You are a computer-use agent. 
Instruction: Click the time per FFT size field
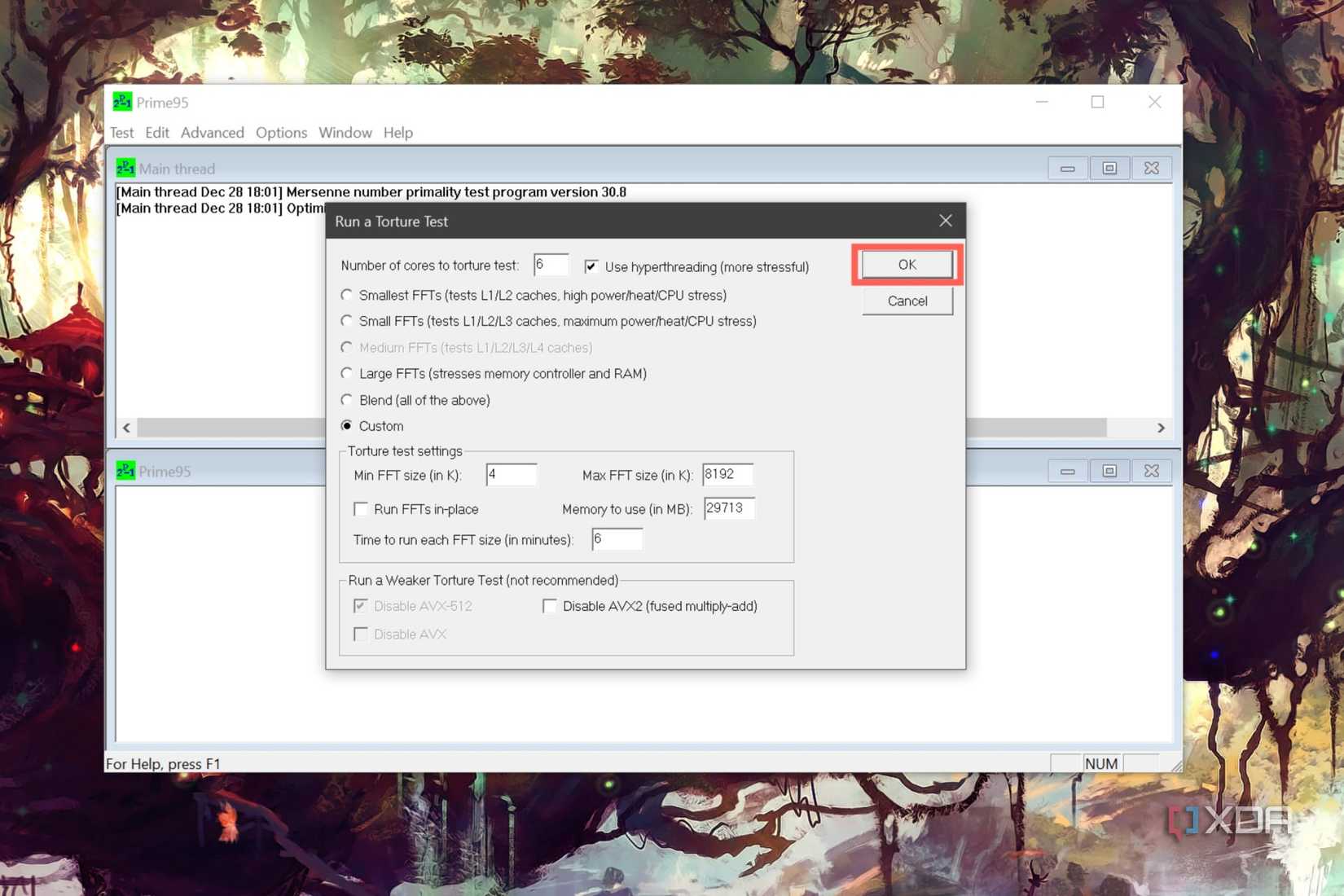[617, 539]
